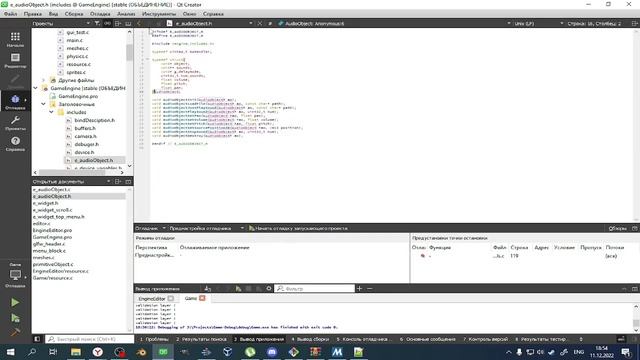
Task: Click the filter tree icon in Projects panel
Action: (97, 23)
